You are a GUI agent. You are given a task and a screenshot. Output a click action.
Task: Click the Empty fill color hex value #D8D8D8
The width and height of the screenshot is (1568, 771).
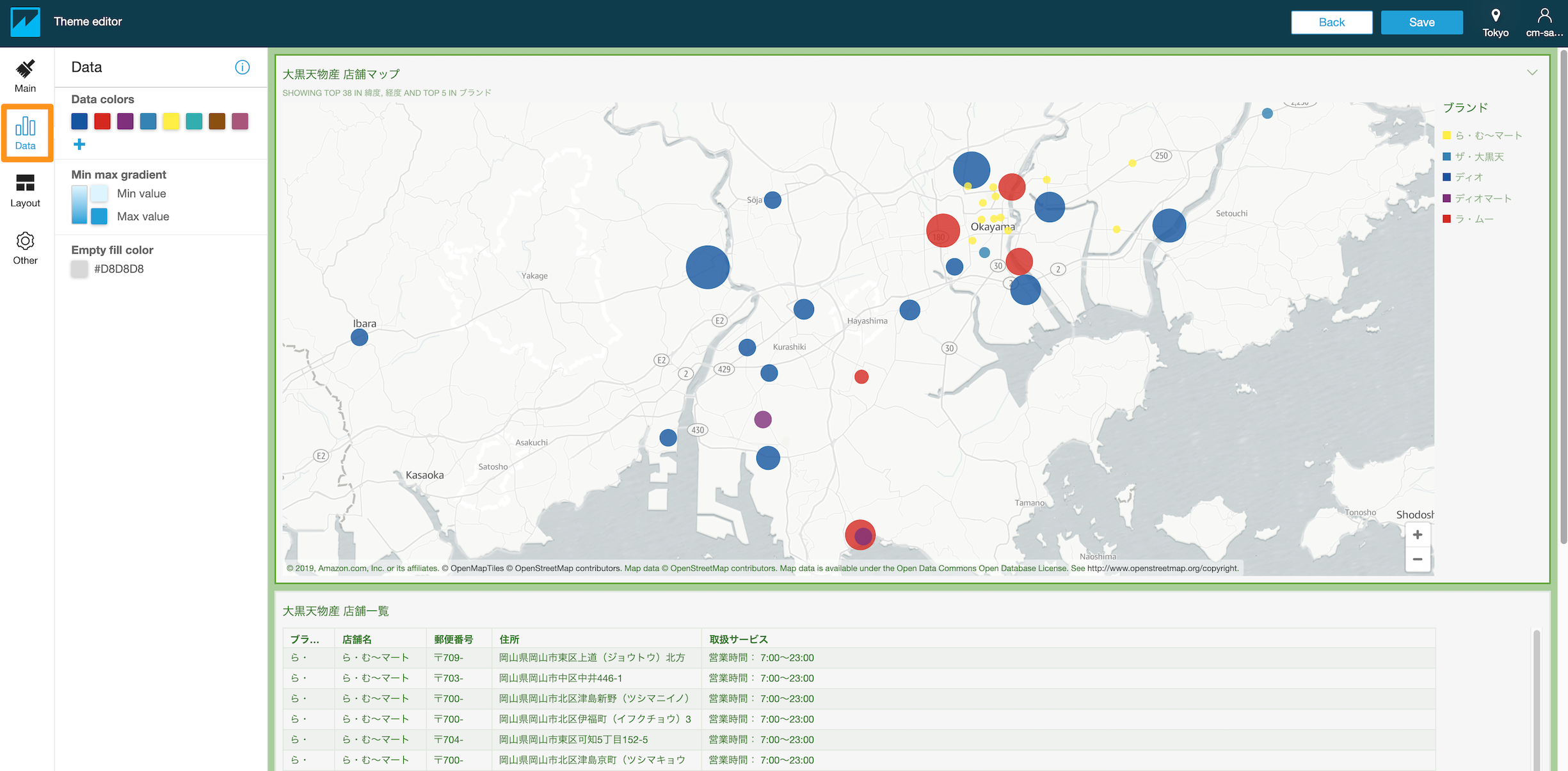pos(119,269)
